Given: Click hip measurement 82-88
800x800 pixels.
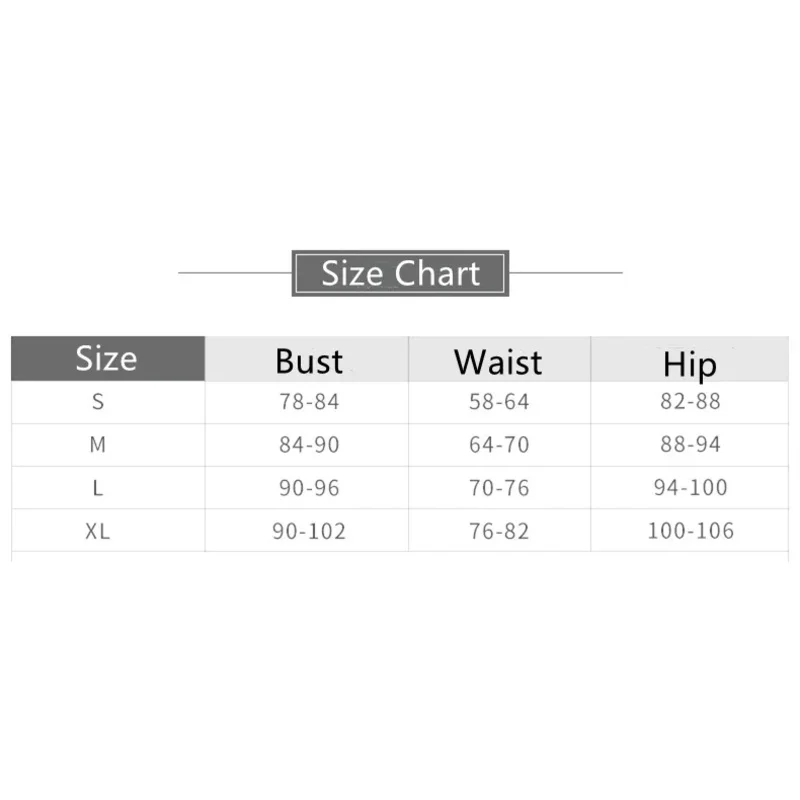Looking at the screenshot, I should (690, 403).
